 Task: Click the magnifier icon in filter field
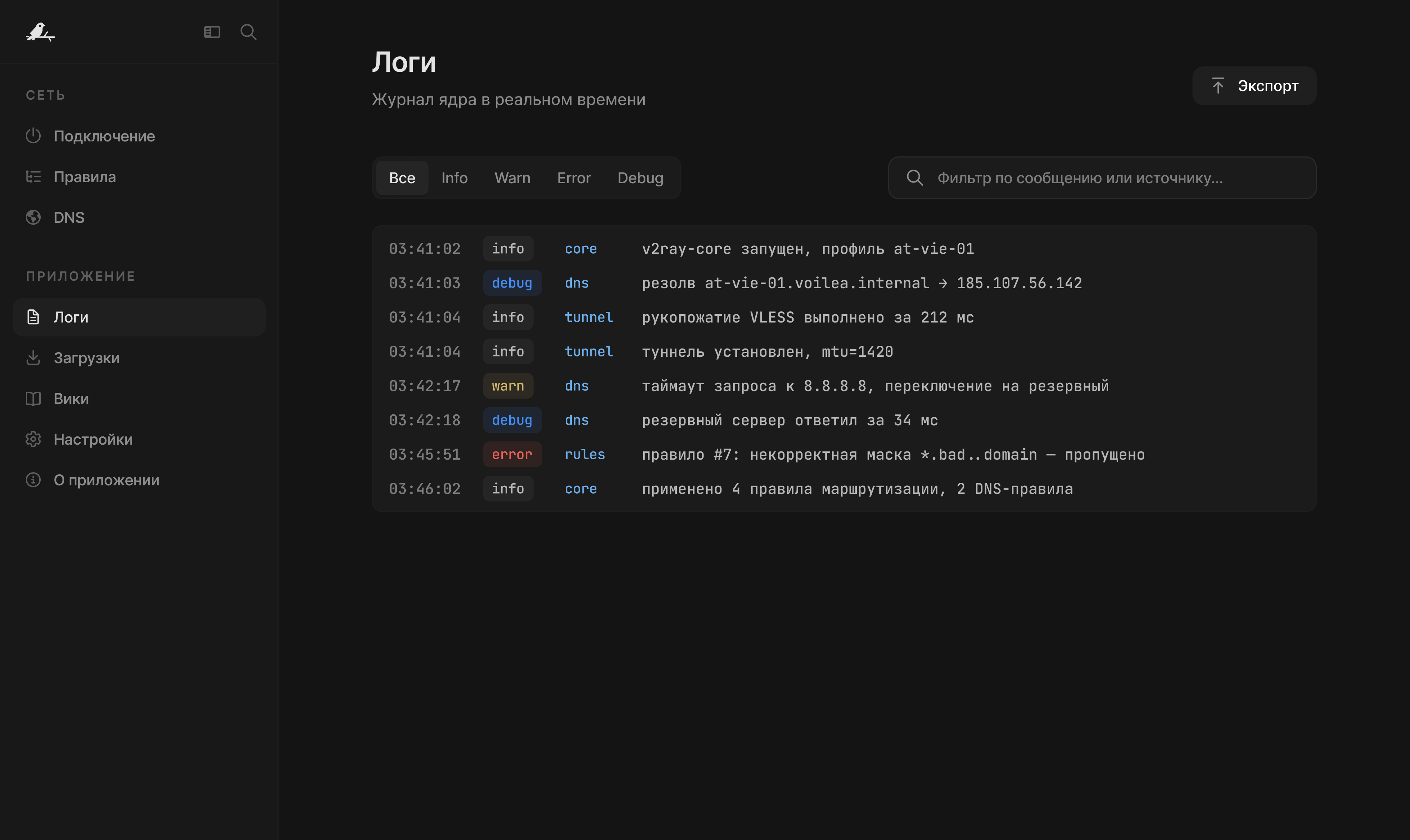[915, 178]
